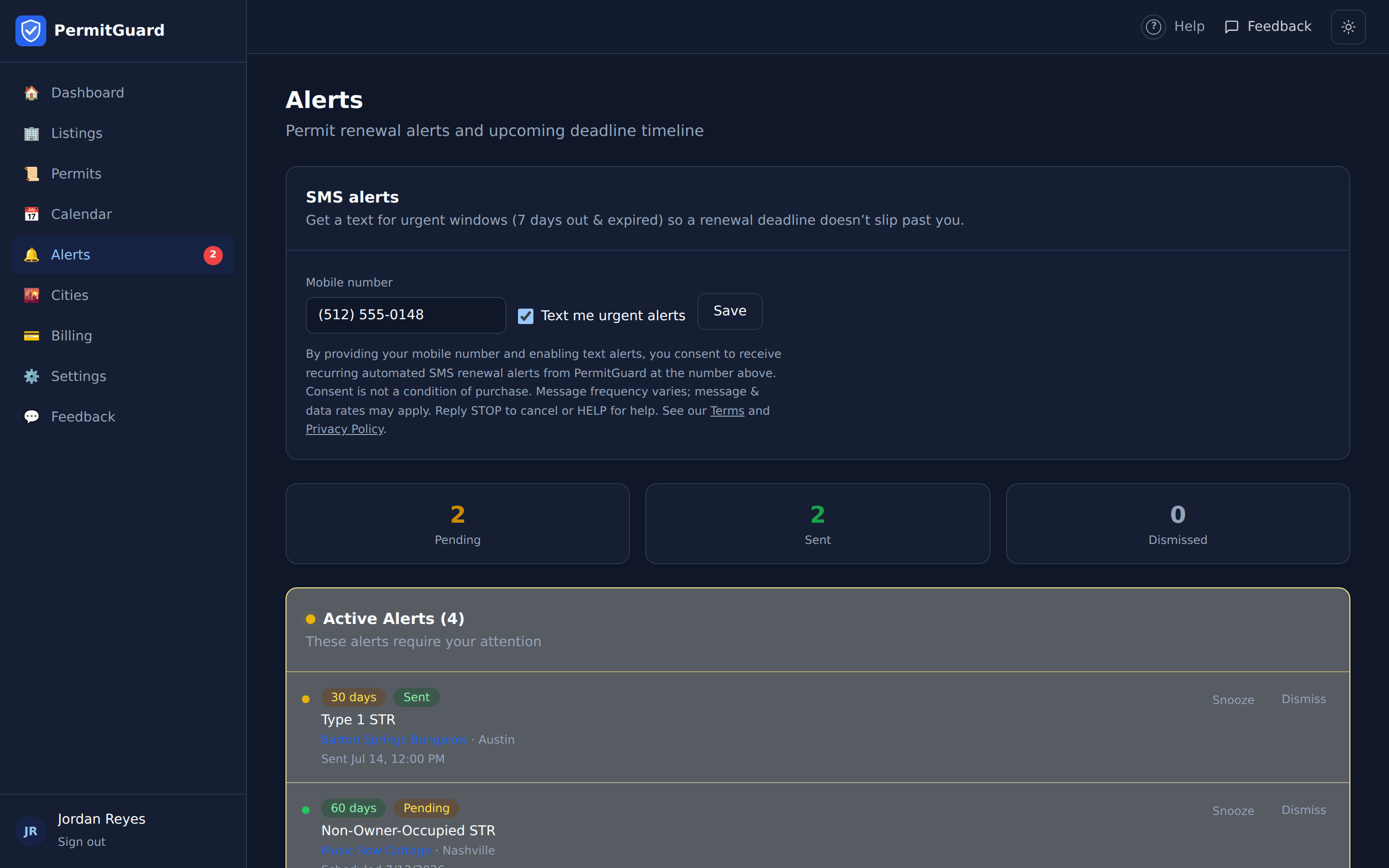Click the 60 days badge

click(x=353, y=808)
